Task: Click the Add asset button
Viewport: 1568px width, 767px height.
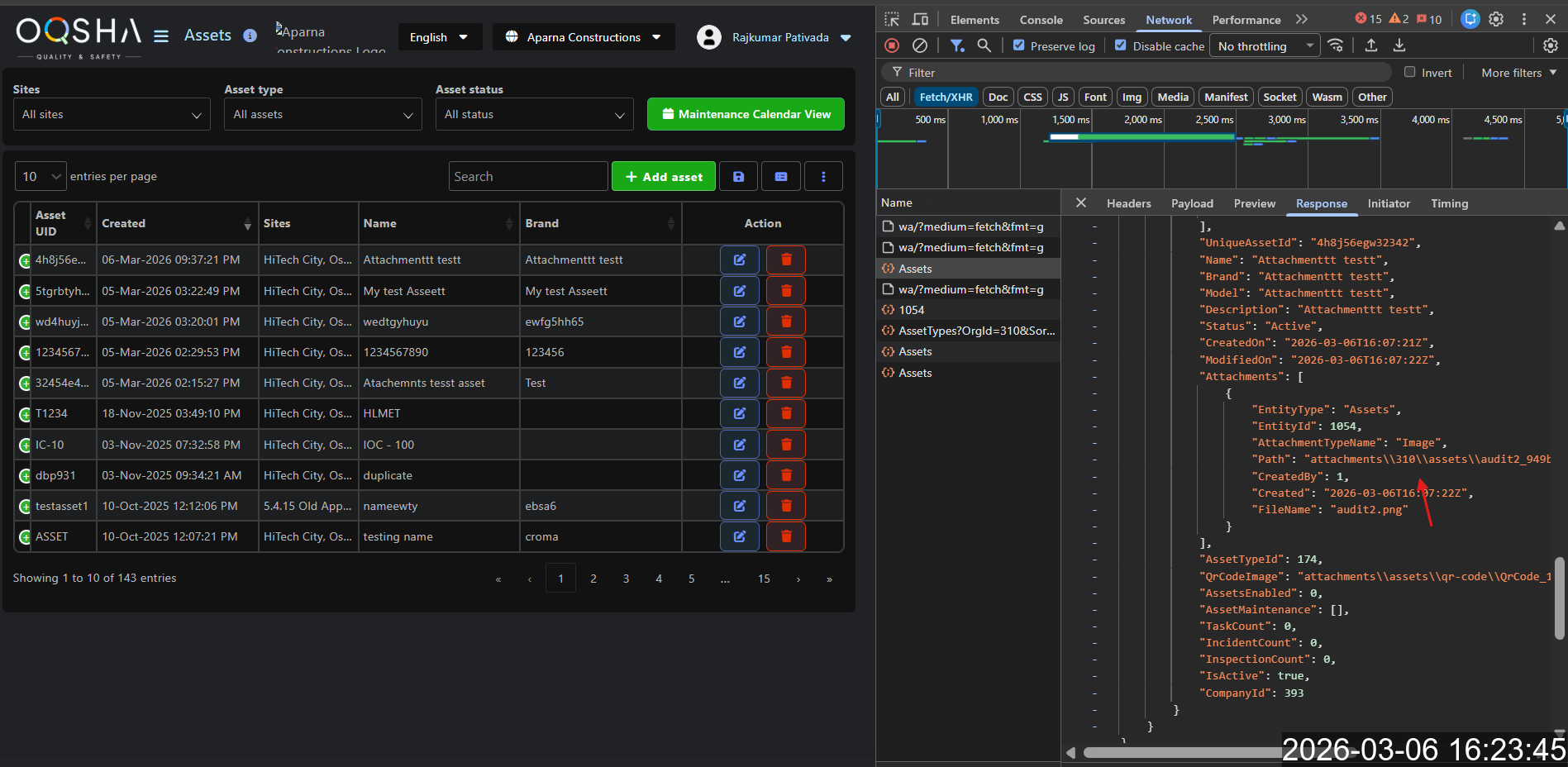Action: [x=663, y=176]
